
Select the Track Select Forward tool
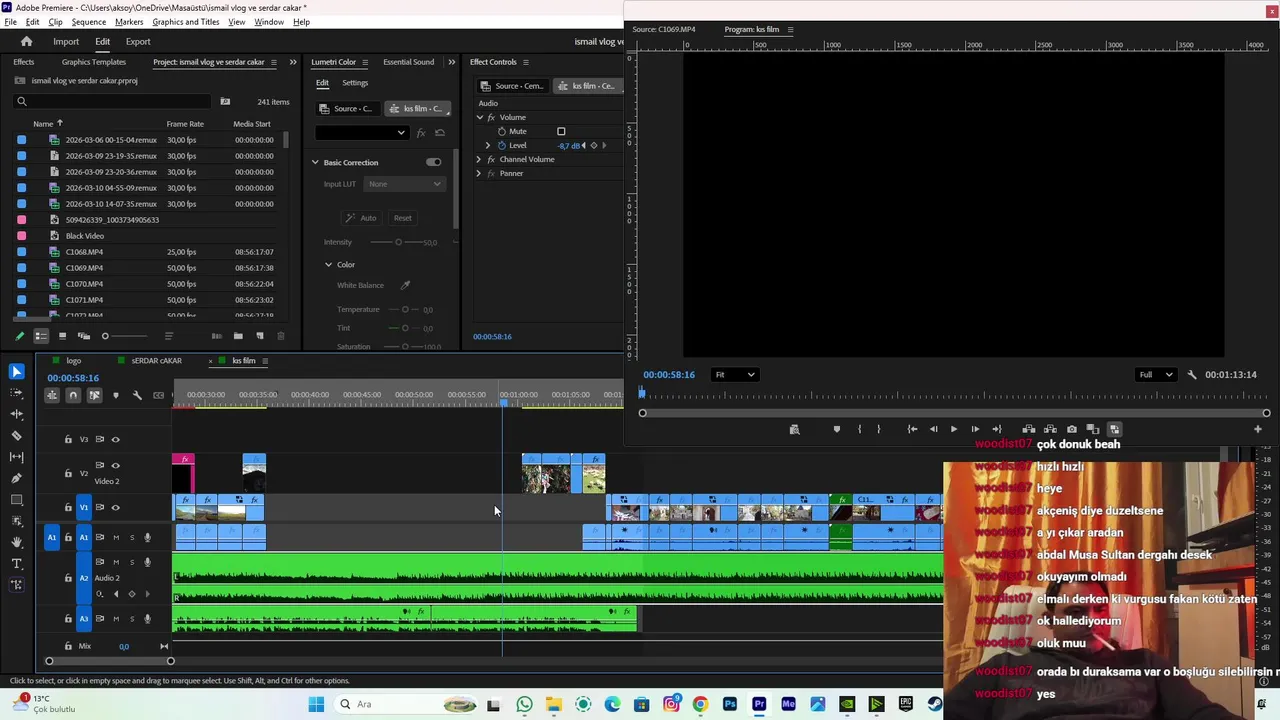click(x=16, y=392)
